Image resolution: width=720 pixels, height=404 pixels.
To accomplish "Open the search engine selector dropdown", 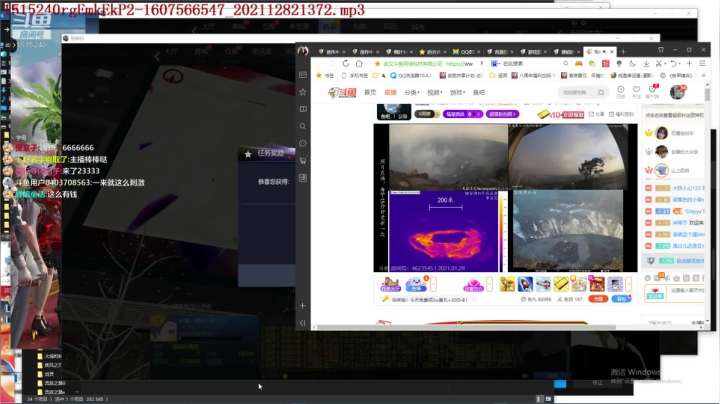I will (495, 63).
